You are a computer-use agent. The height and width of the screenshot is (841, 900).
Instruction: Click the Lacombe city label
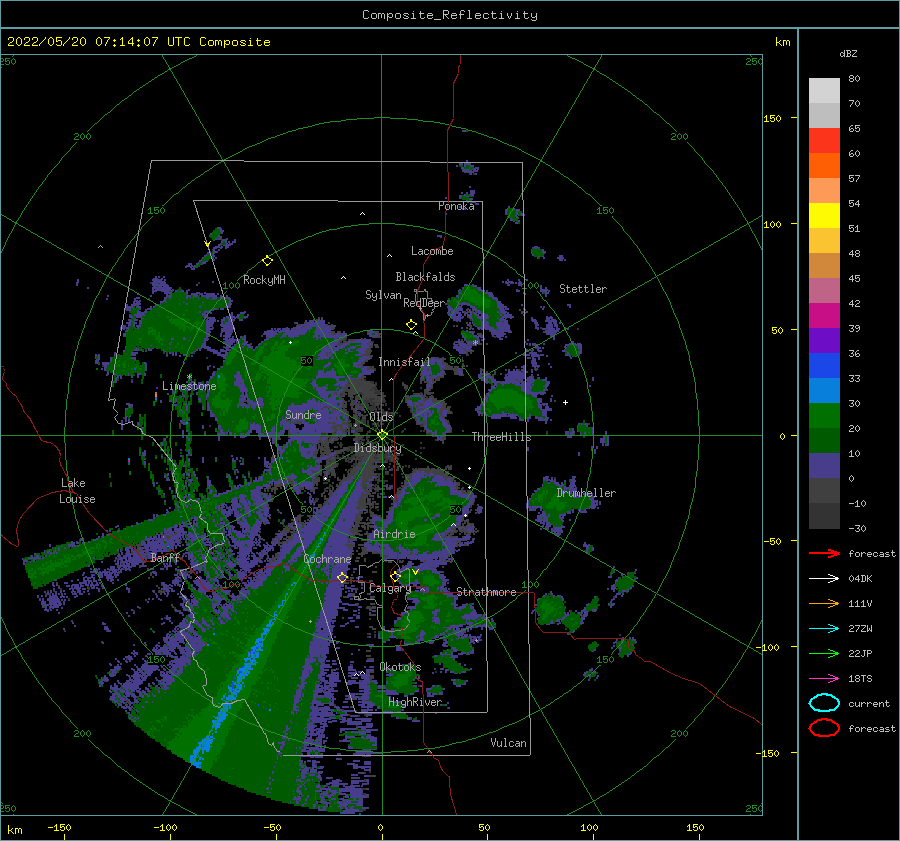432,251
